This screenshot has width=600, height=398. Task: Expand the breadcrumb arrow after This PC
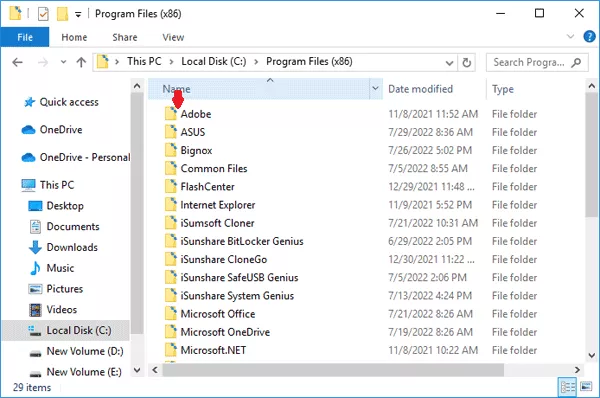pos(171,62)
